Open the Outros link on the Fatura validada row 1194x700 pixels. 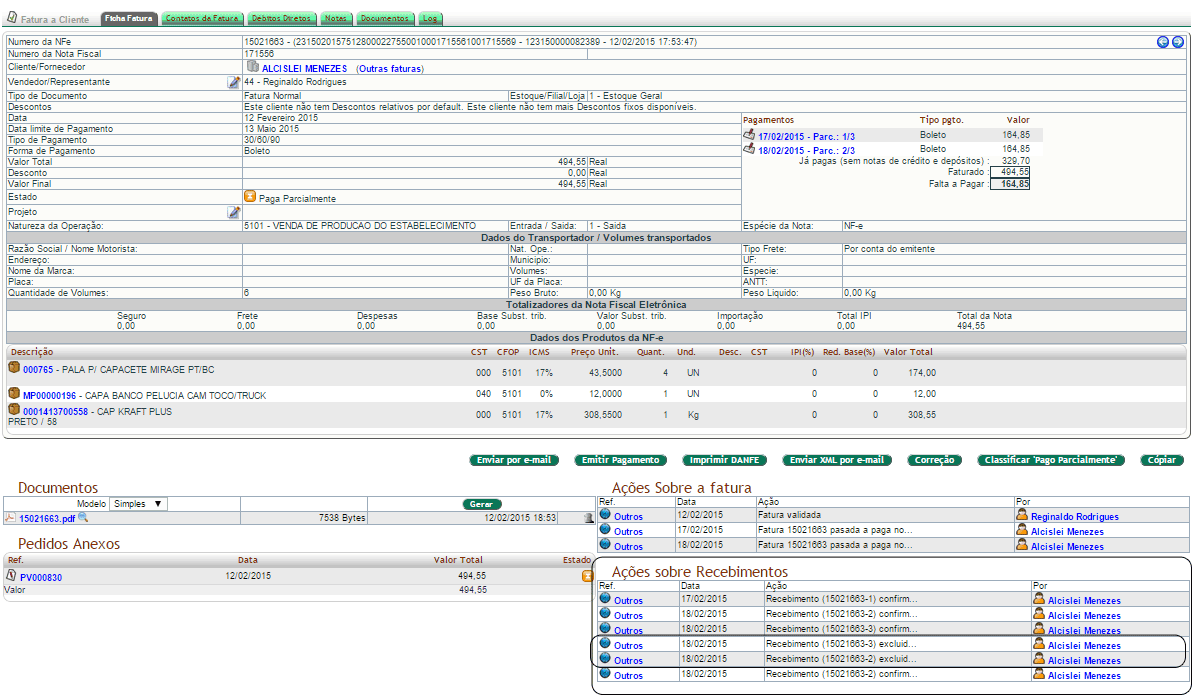pyautogui.click(x=628, y=516)
